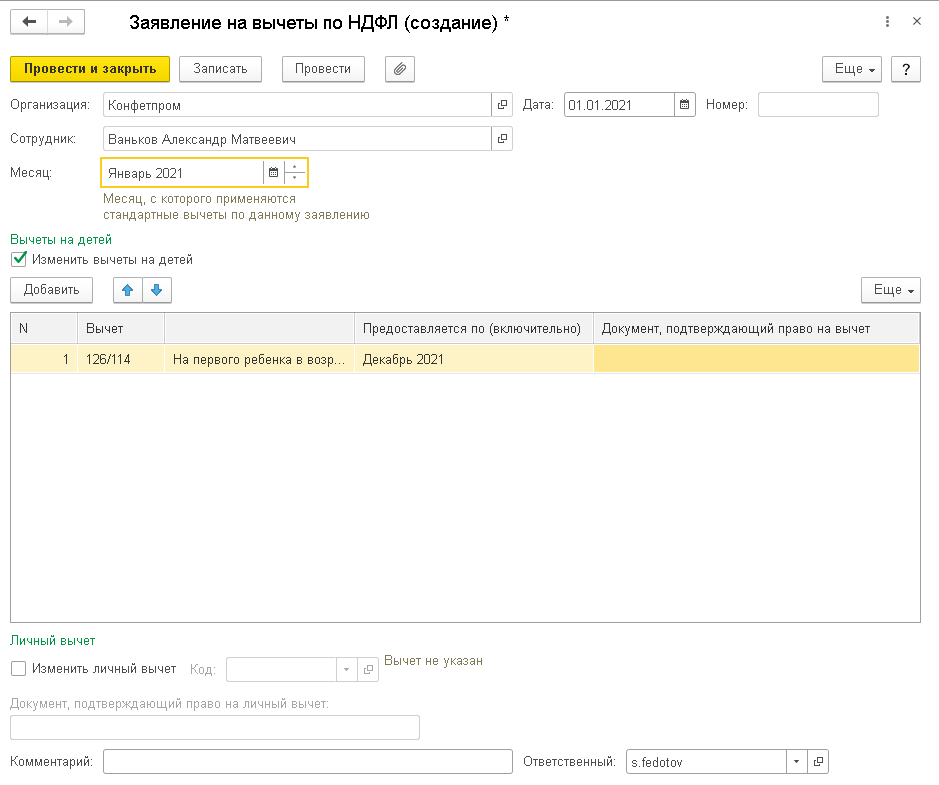
Task: Click the Провести button
Action: (323, 69)
